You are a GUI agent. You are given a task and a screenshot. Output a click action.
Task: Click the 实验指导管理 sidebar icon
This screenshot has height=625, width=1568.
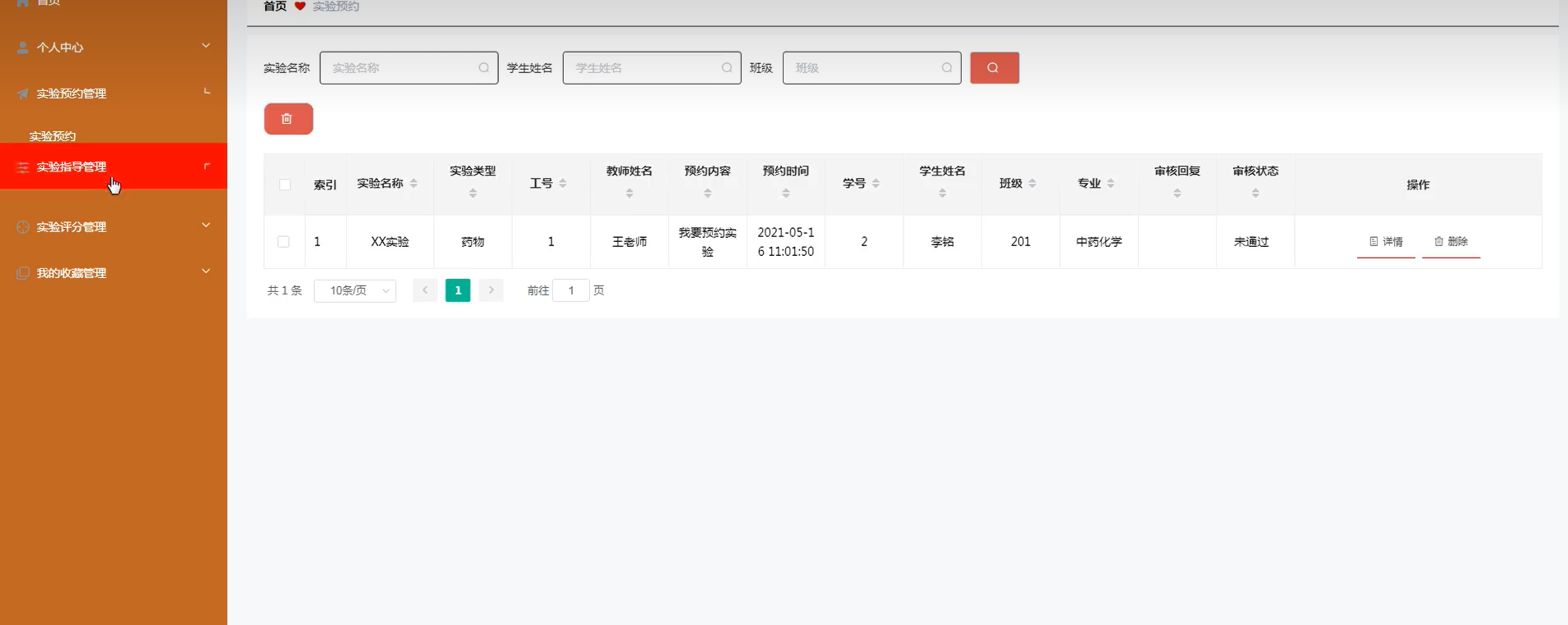click(x=23, y=167)
